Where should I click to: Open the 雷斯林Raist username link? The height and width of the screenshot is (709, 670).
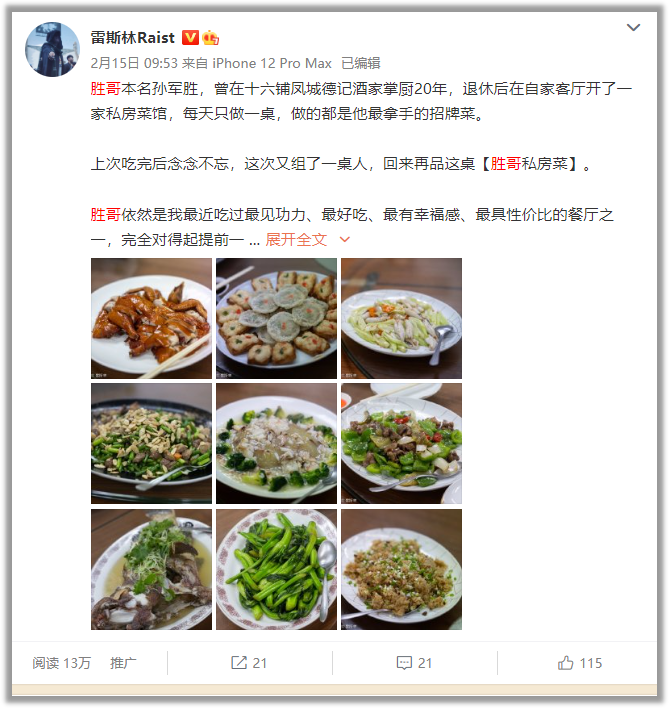(132, 38)
